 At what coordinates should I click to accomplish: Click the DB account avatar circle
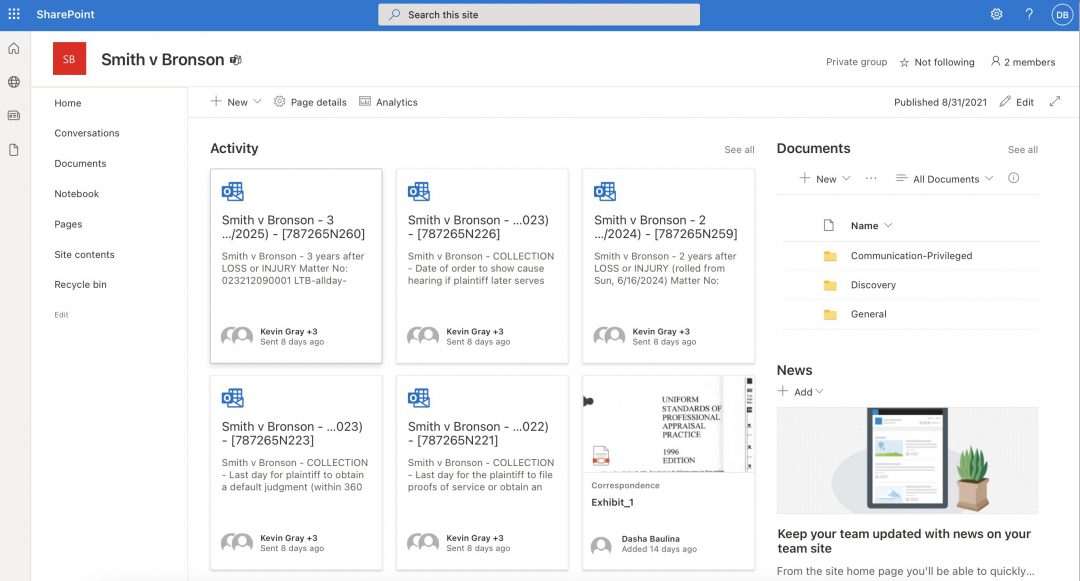pyautogui.click(x=1061, y=13)
